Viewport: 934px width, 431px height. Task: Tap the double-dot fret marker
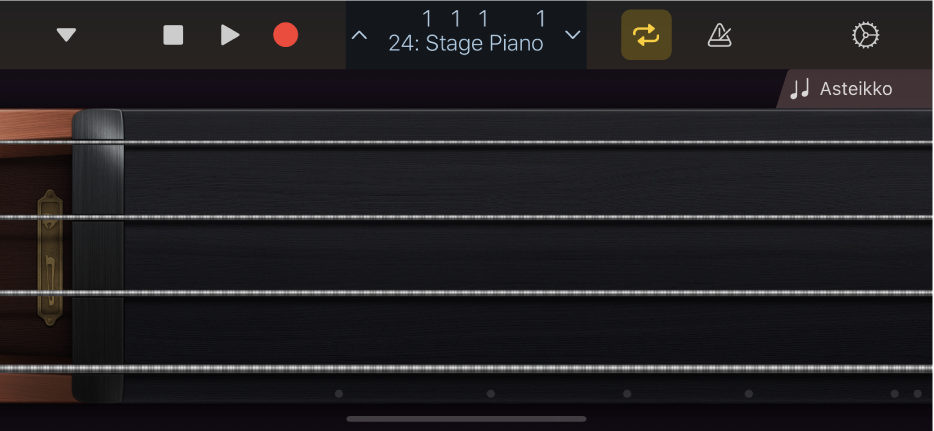pos(906,394)
